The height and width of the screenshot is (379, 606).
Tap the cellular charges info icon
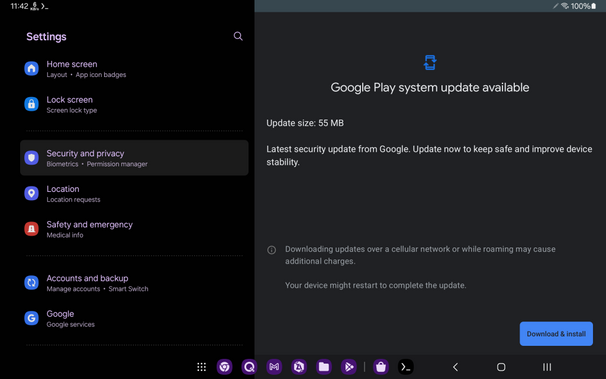(272, 250)
